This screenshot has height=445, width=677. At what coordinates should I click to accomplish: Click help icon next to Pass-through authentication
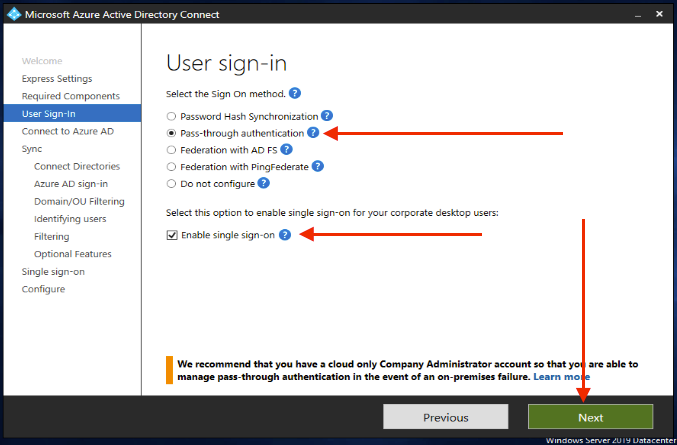(x=313, y=133)
